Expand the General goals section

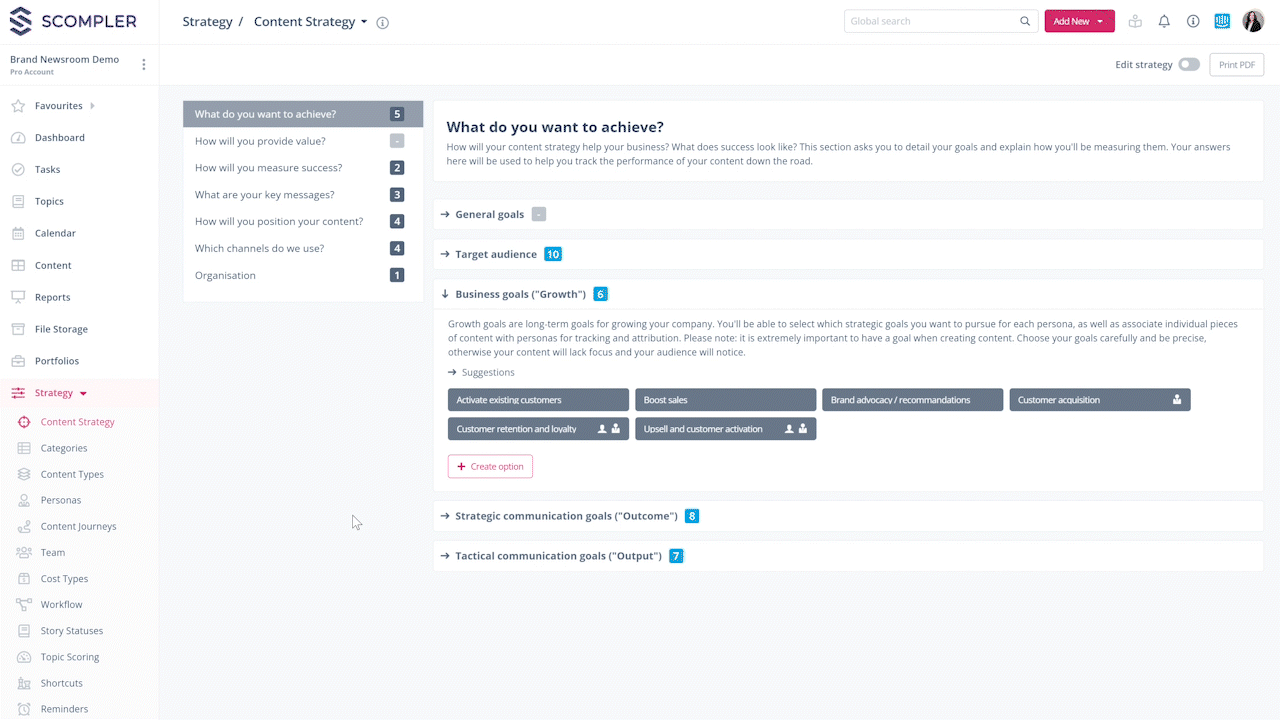pos(489,214)
